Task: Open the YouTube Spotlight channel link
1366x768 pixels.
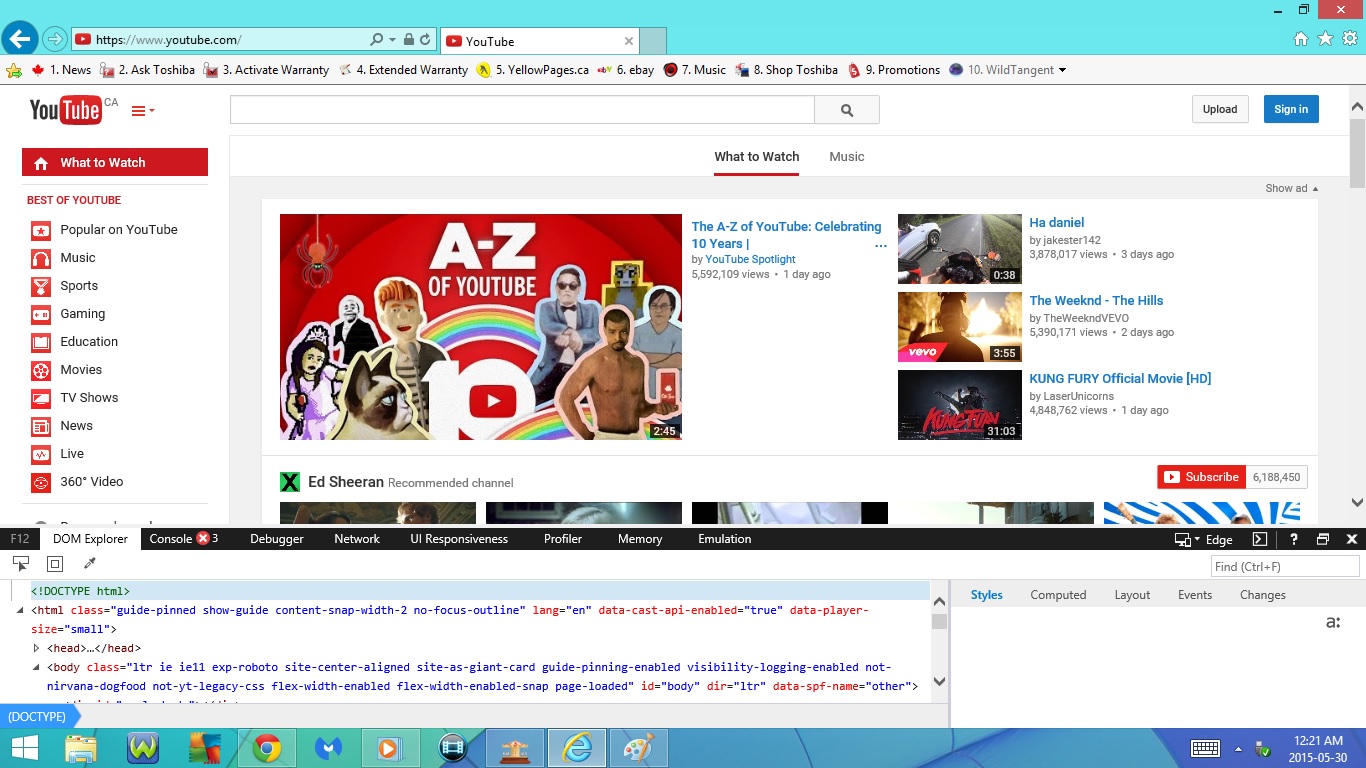Action: [x=750, y=259]
